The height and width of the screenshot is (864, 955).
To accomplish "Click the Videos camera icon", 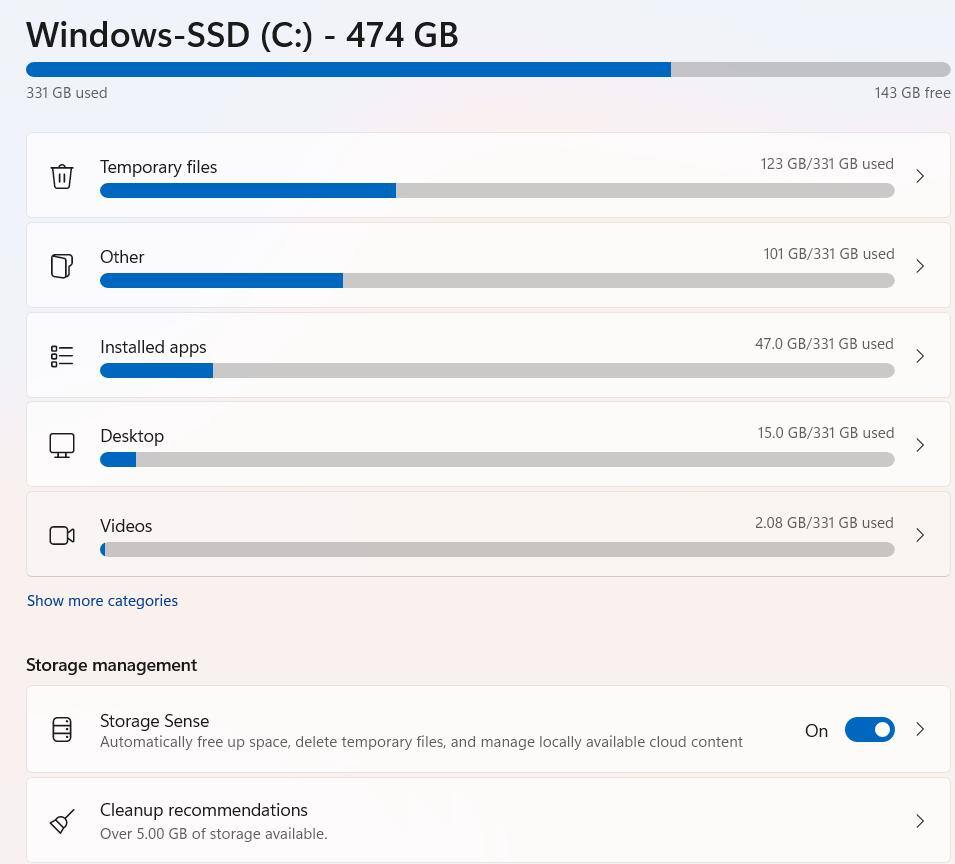I will [x=62, y=535].
